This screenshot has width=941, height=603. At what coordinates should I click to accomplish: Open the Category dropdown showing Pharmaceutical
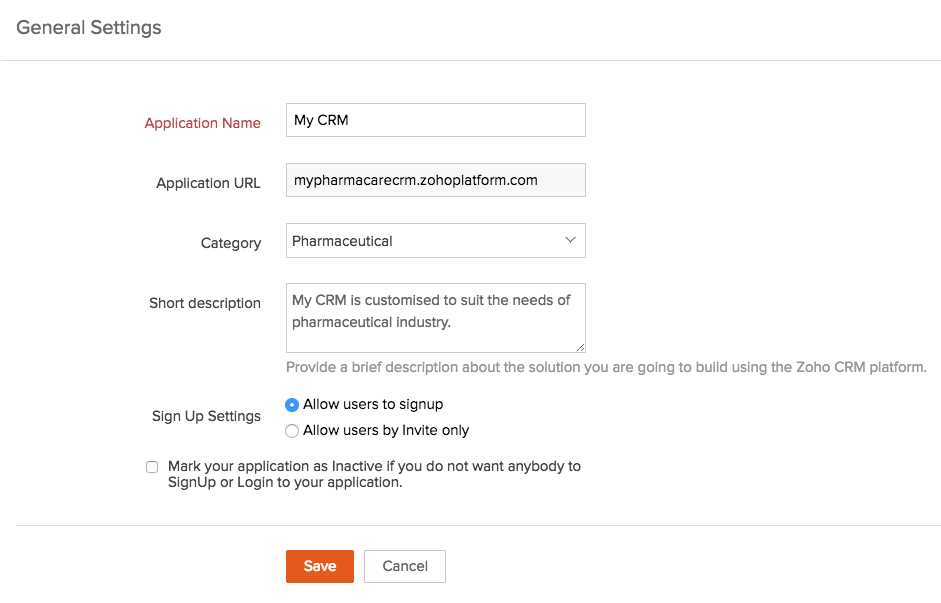click(x=435, y=241)
